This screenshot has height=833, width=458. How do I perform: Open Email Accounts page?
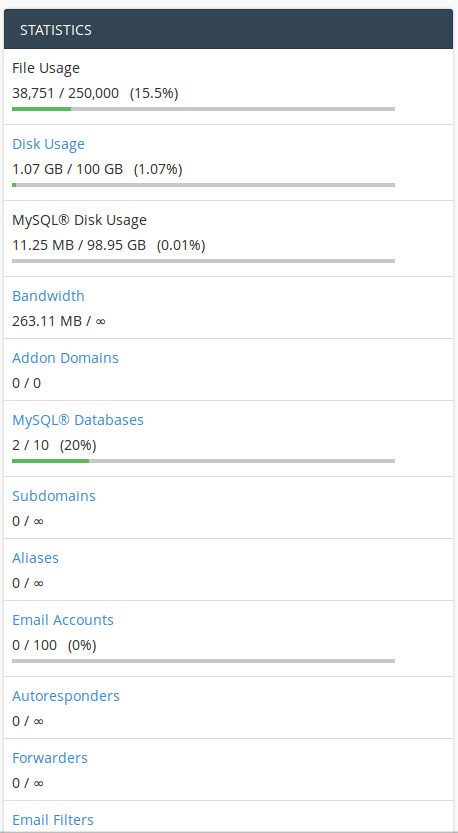tap(63, 620)
